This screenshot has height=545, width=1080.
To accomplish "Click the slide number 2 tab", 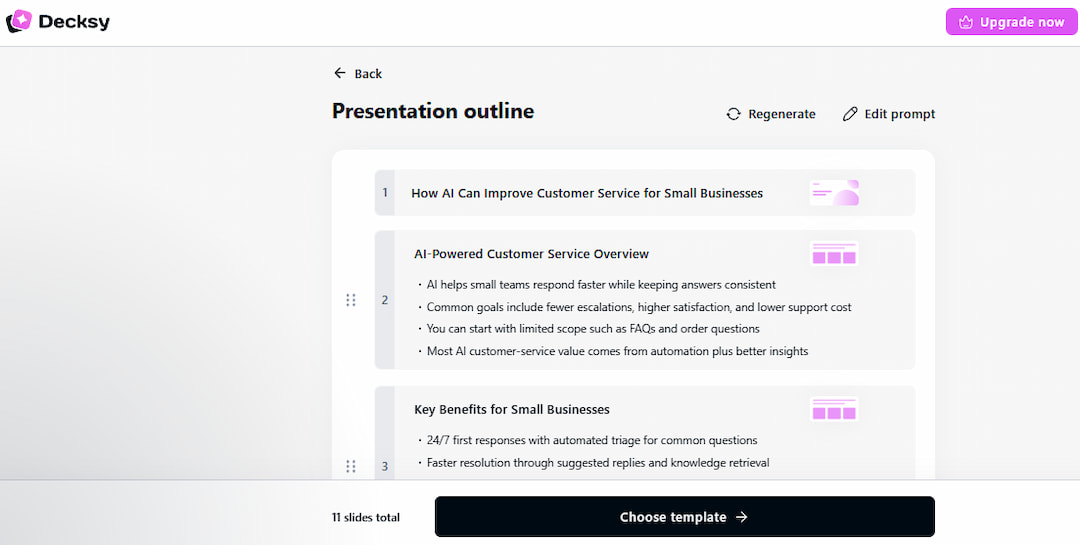I will pyautogui.click(x=385, y=300).
